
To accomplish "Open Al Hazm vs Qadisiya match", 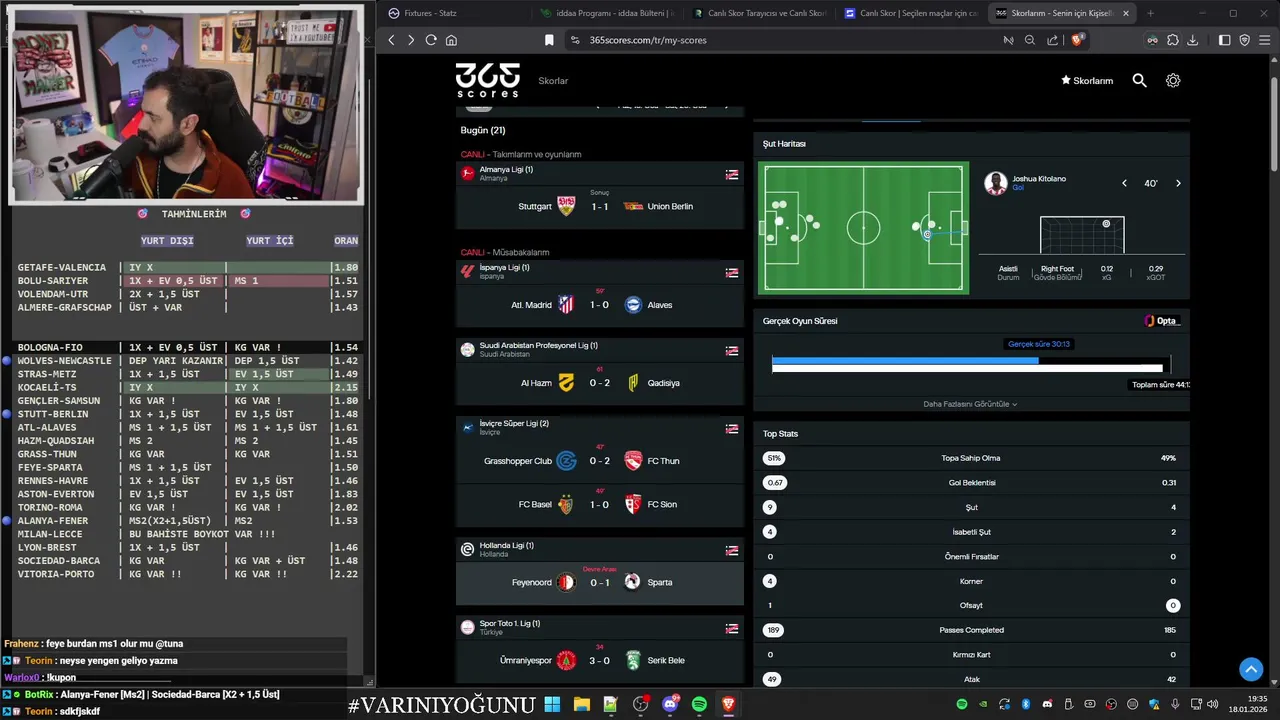I will 600,383.
